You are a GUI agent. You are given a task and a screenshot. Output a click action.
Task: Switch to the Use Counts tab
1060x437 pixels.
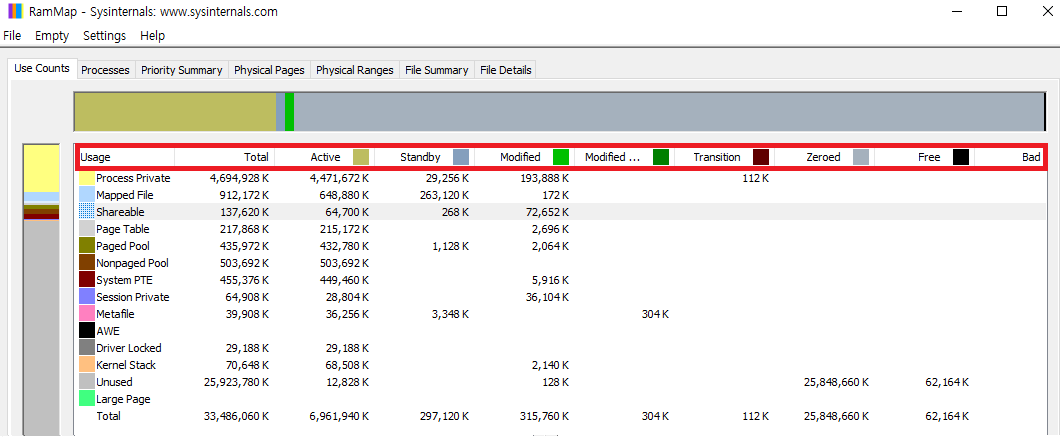pyautogui.click(x=42, y=68)
